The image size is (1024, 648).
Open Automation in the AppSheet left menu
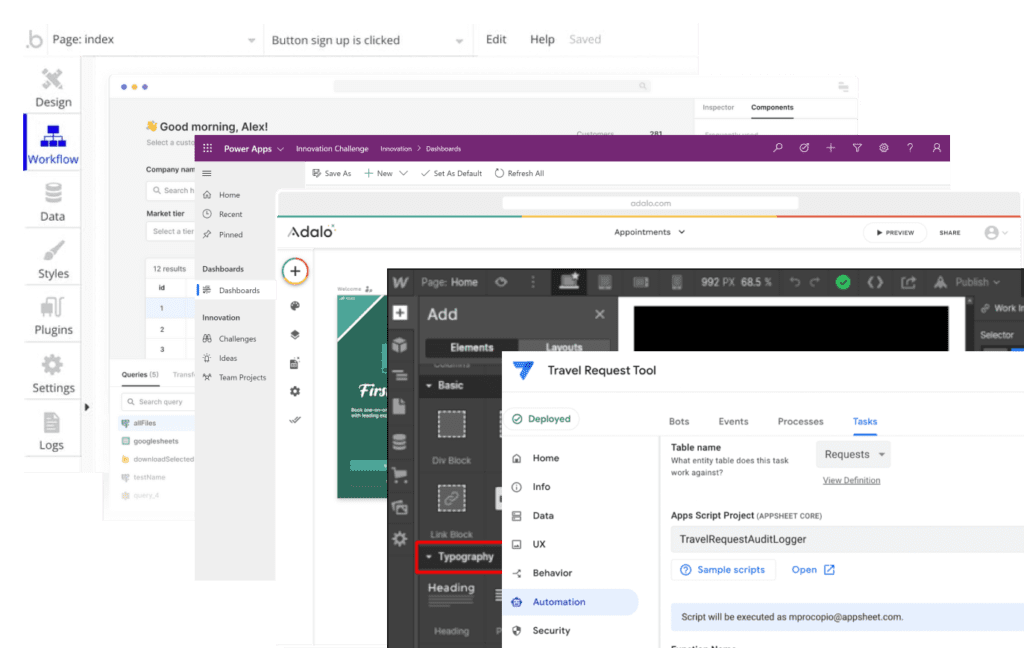(571, 602)
